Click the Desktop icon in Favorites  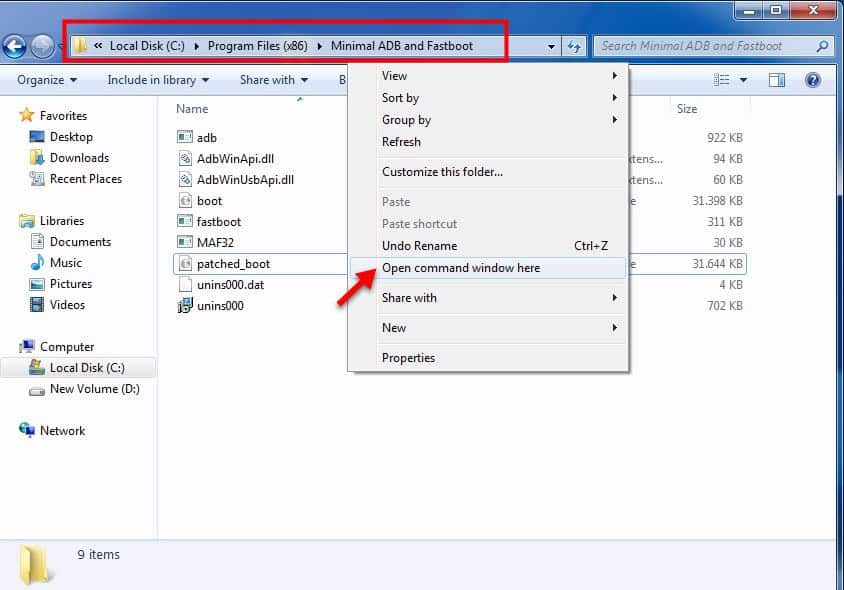coord(37,137)
